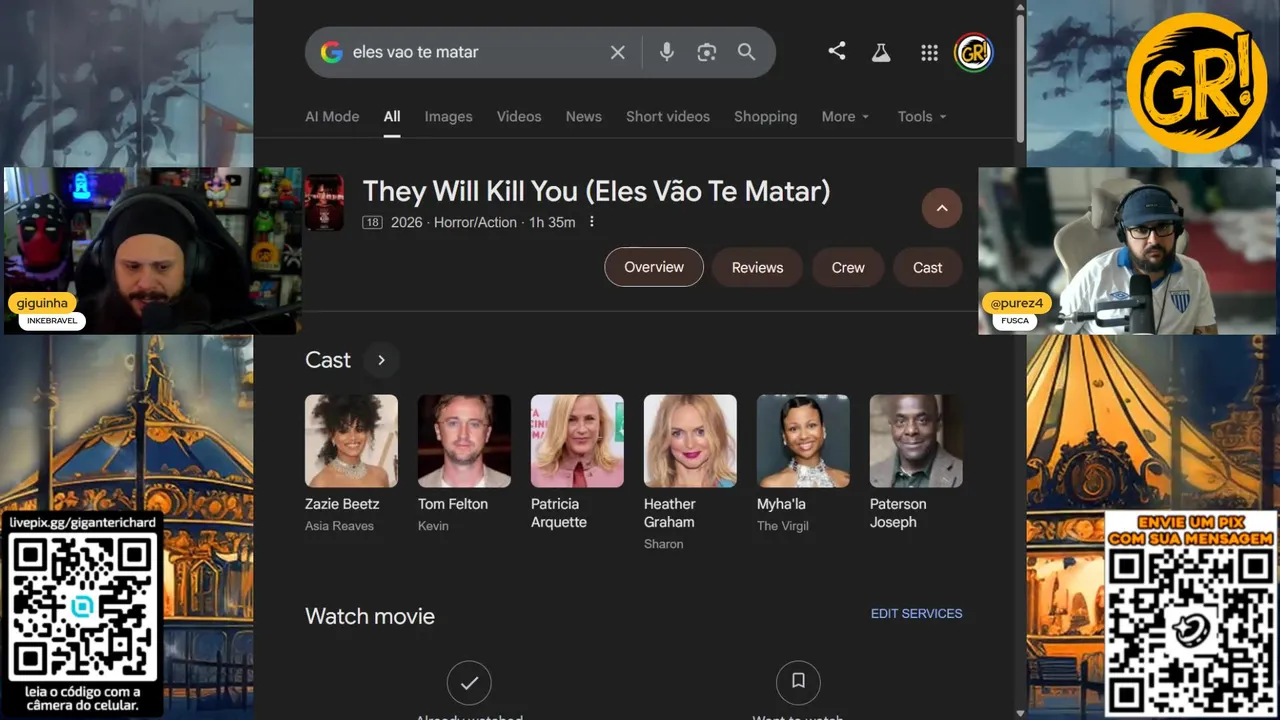Click the name Heather Graham
This screenshot has width=1280, height=720.
click(670, 513)
